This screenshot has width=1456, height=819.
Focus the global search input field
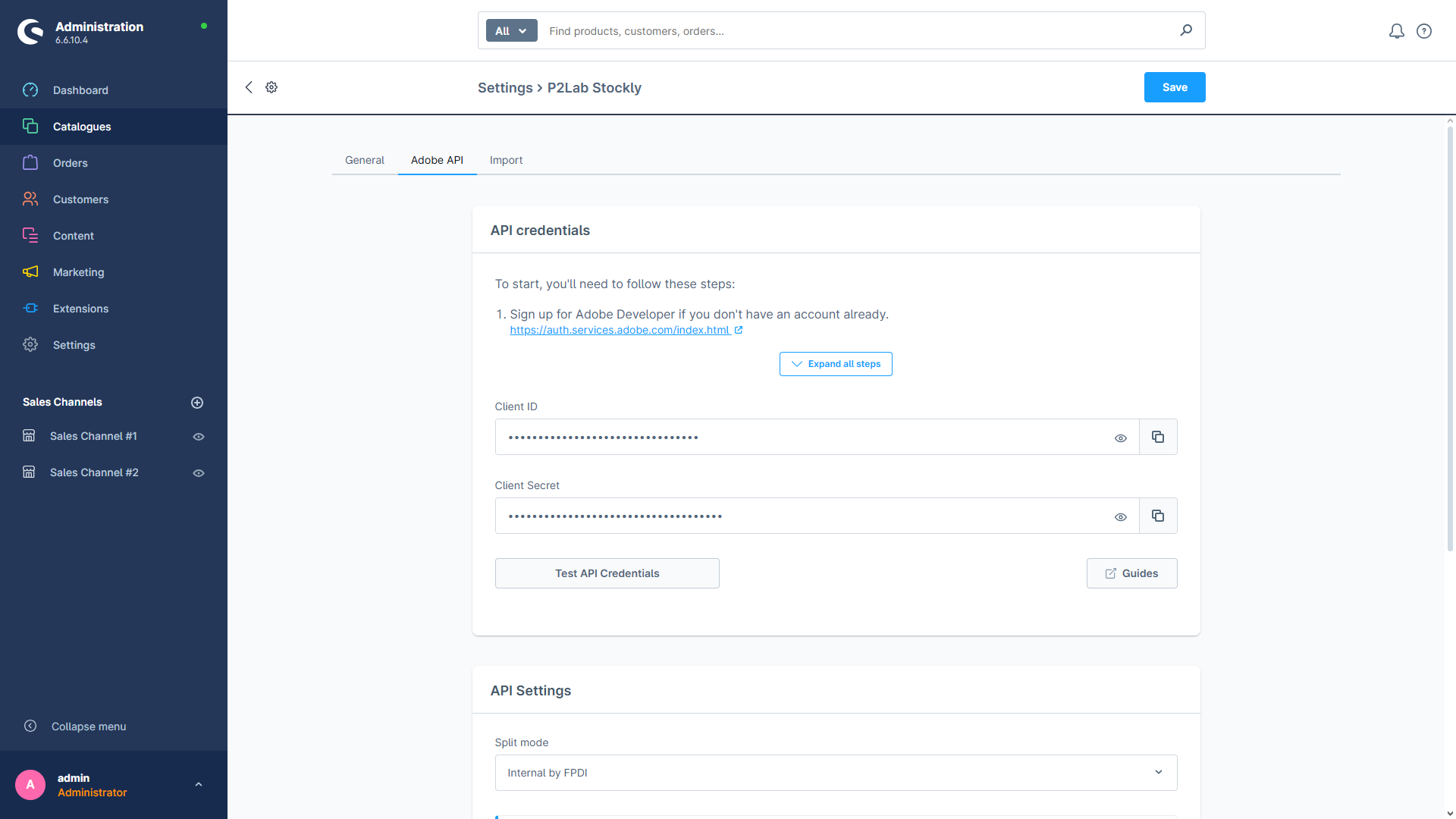[857, 31]
